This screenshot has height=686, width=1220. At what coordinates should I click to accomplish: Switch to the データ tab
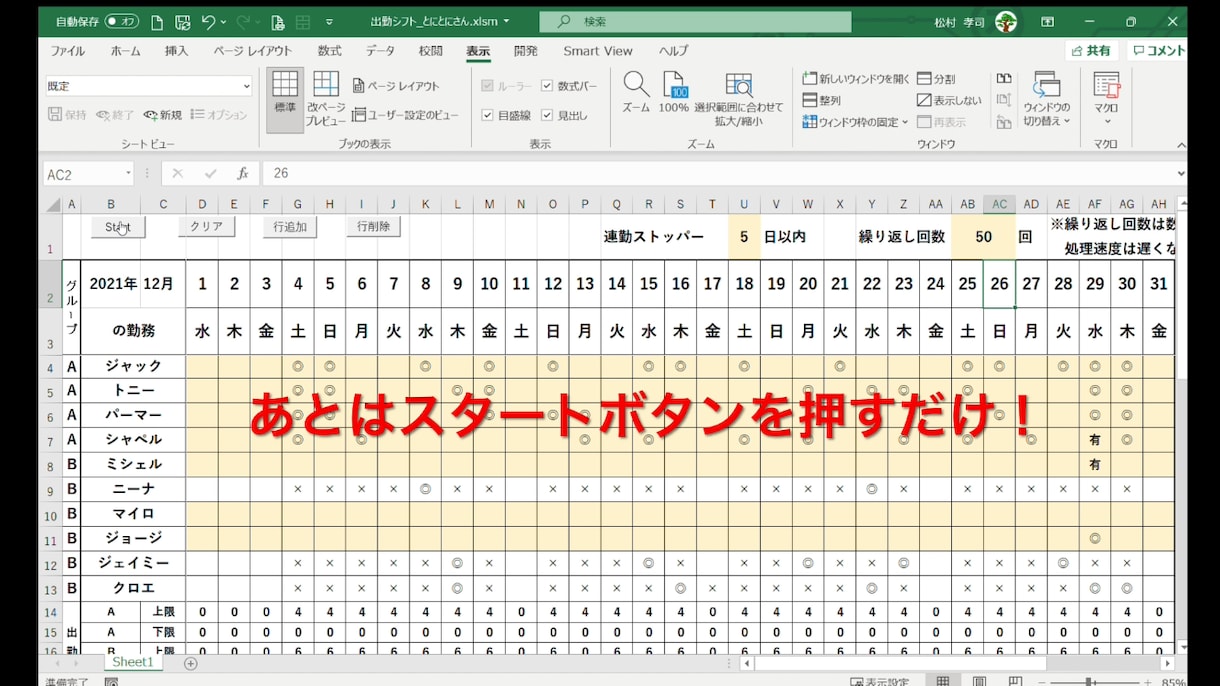click(x=380, y=51)
